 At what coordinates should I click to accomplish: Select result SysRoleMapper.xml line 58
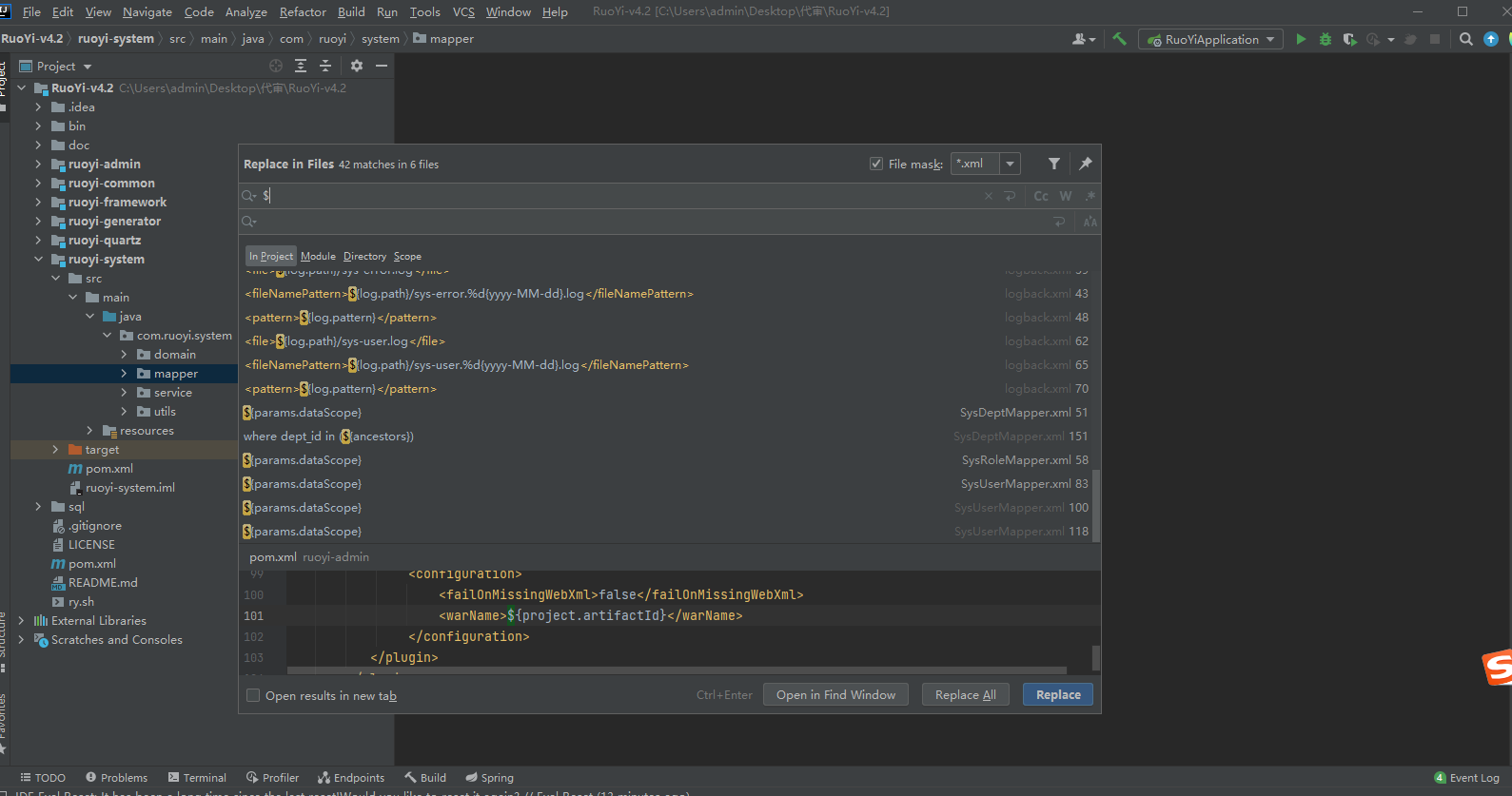tap(665, 460)
